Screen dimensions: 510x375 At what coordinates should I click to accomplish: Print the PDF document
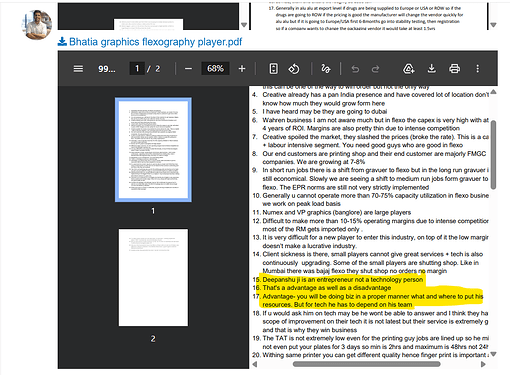(x=454, y=69)
